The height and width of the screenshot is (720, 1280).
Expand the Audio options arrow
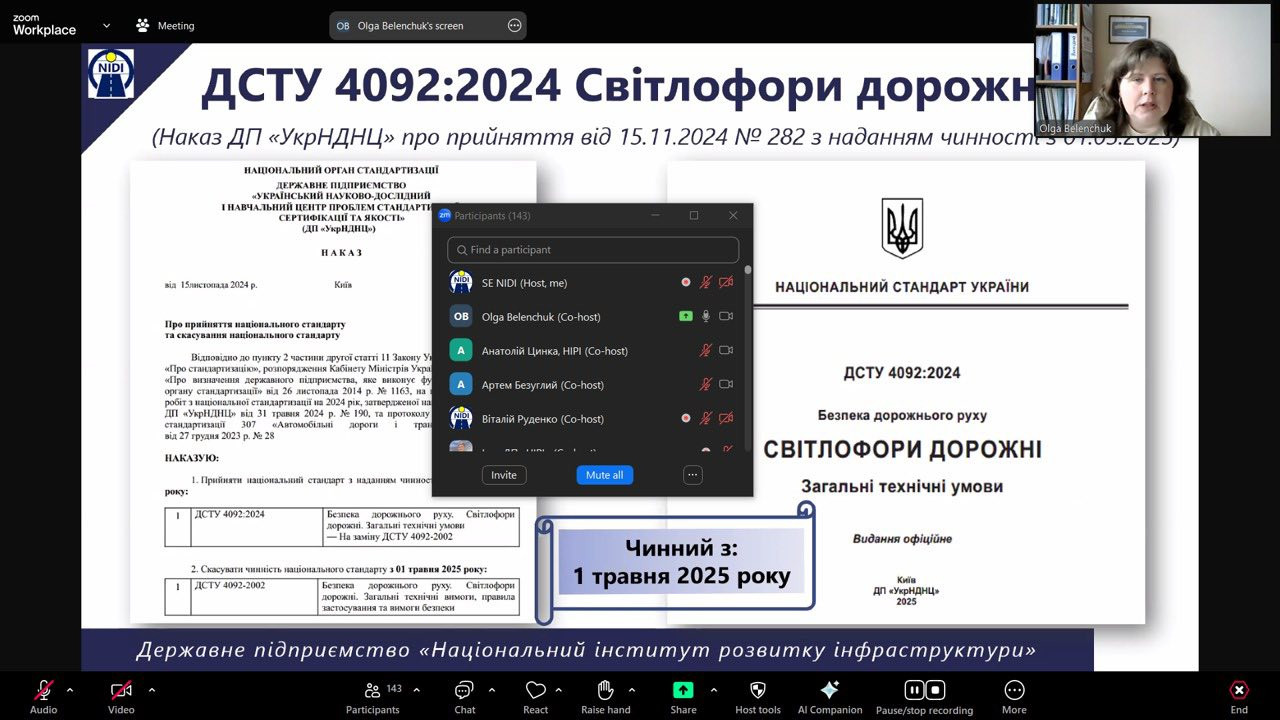[x=70, y=689]
